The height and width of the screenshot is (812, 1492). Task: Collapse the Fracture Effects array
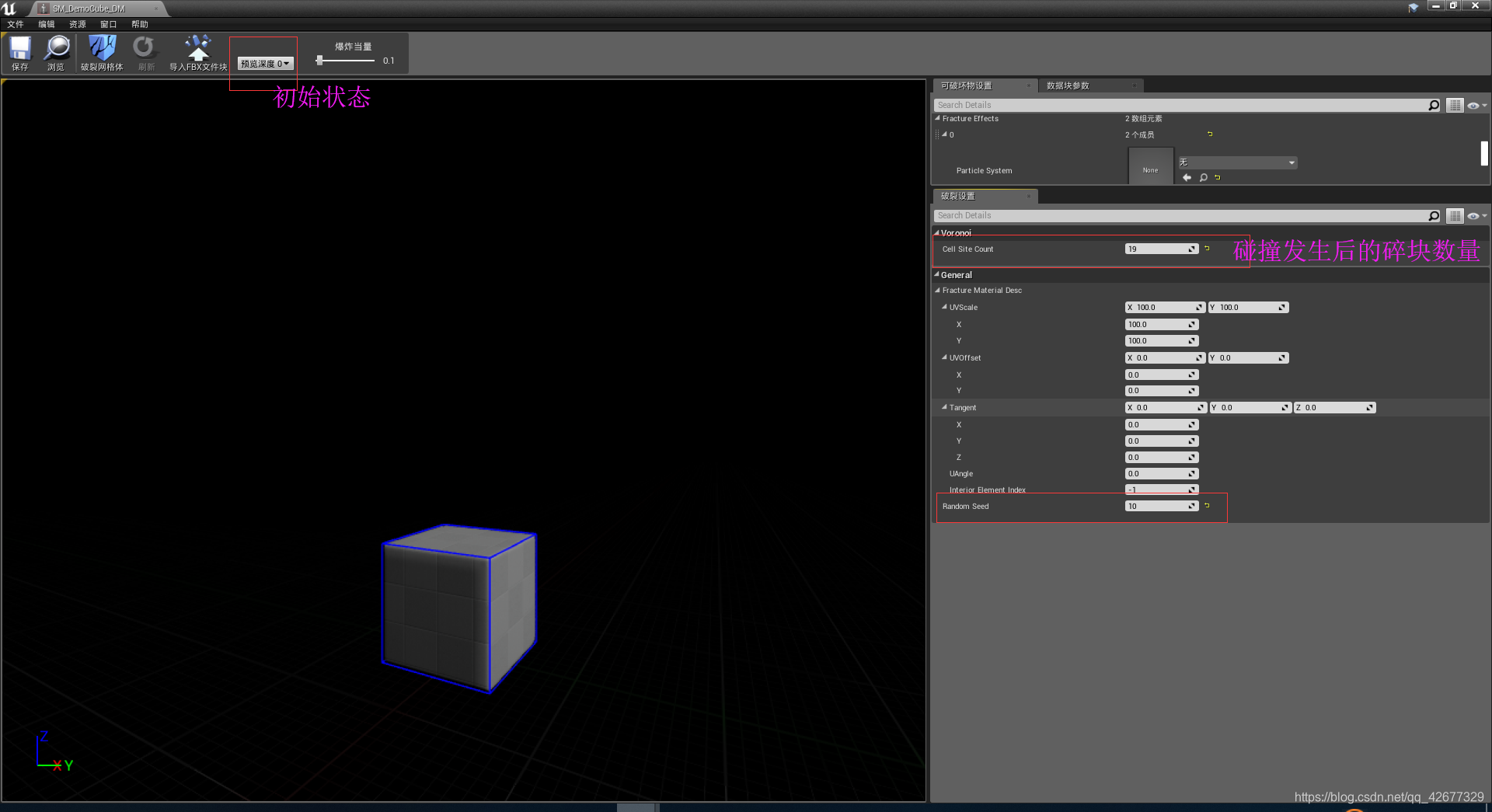pyautogui.click(x=937, y=118)
